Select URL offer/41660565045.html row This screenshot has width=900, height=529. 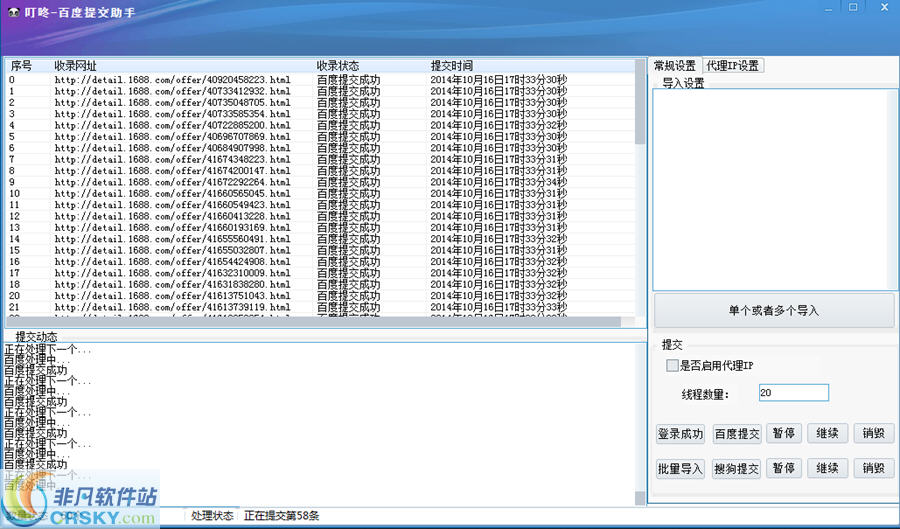(320, 193)
